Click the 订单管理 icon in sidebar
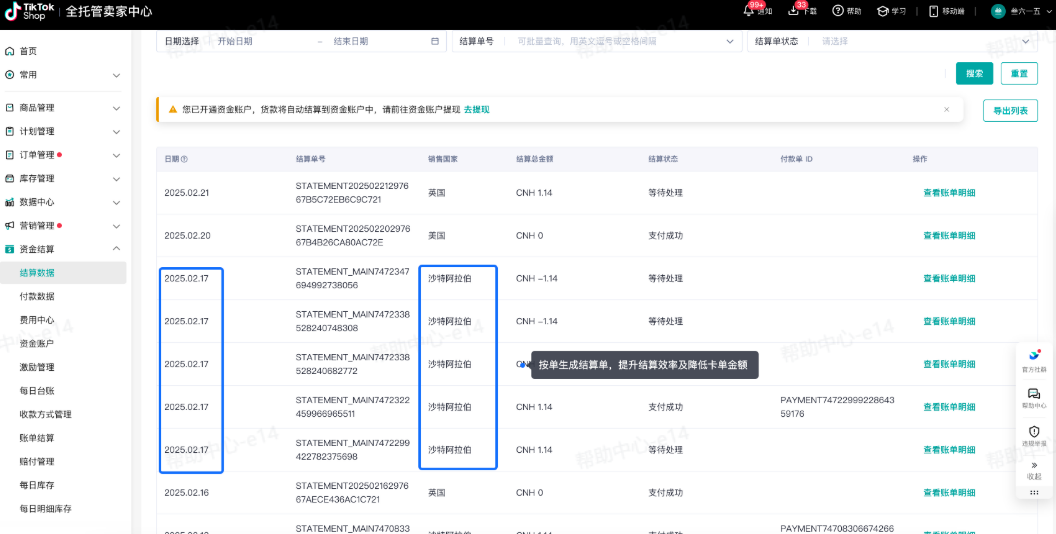 [x=9, y=155]
